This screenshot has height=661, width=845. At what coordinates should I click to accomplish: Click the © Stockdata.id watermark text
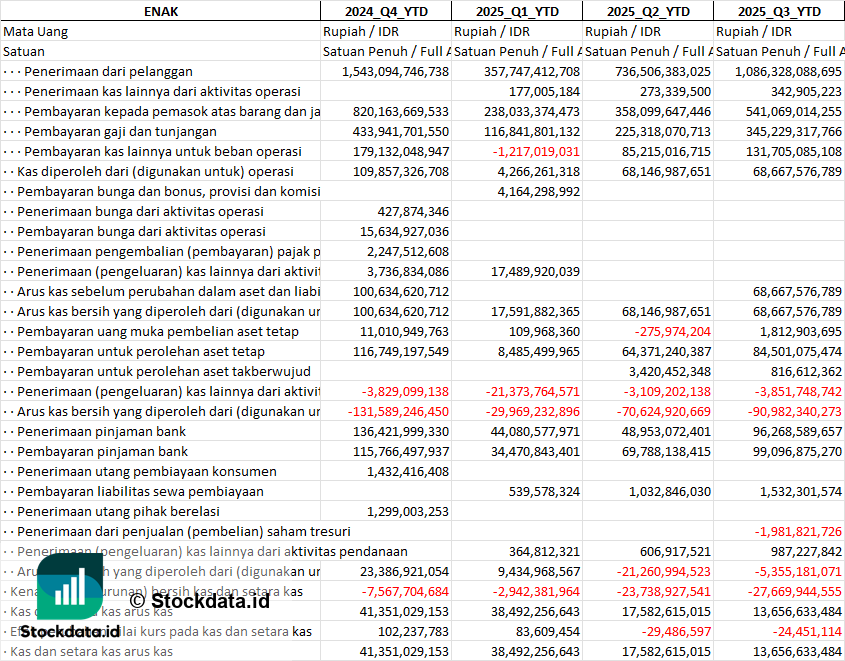(199, 600)
